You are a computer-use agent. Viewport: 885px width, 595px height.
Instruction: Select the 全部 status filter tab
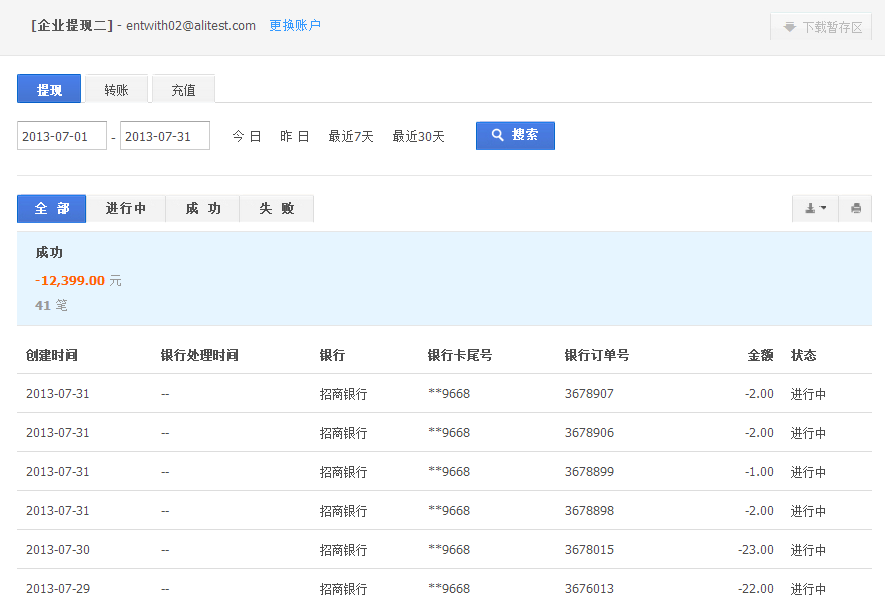[52, 209]
